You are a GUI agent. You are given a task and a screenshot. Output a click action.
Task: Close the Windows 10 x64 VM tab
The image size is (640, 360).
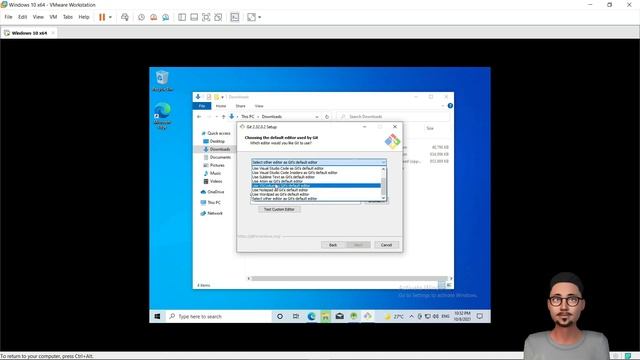(53, 33)
